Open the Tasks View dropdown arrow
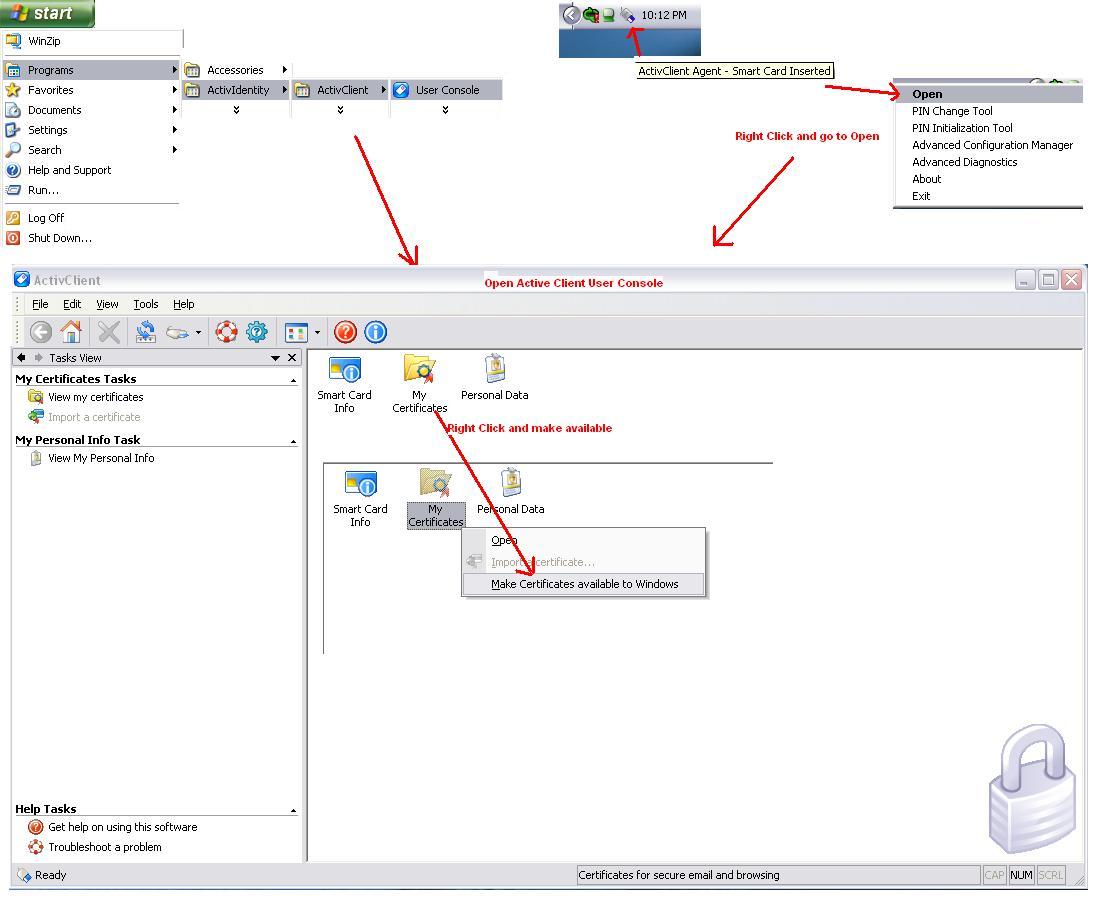This screenshot has width=1095, height=900. click(x=275, y=358)
